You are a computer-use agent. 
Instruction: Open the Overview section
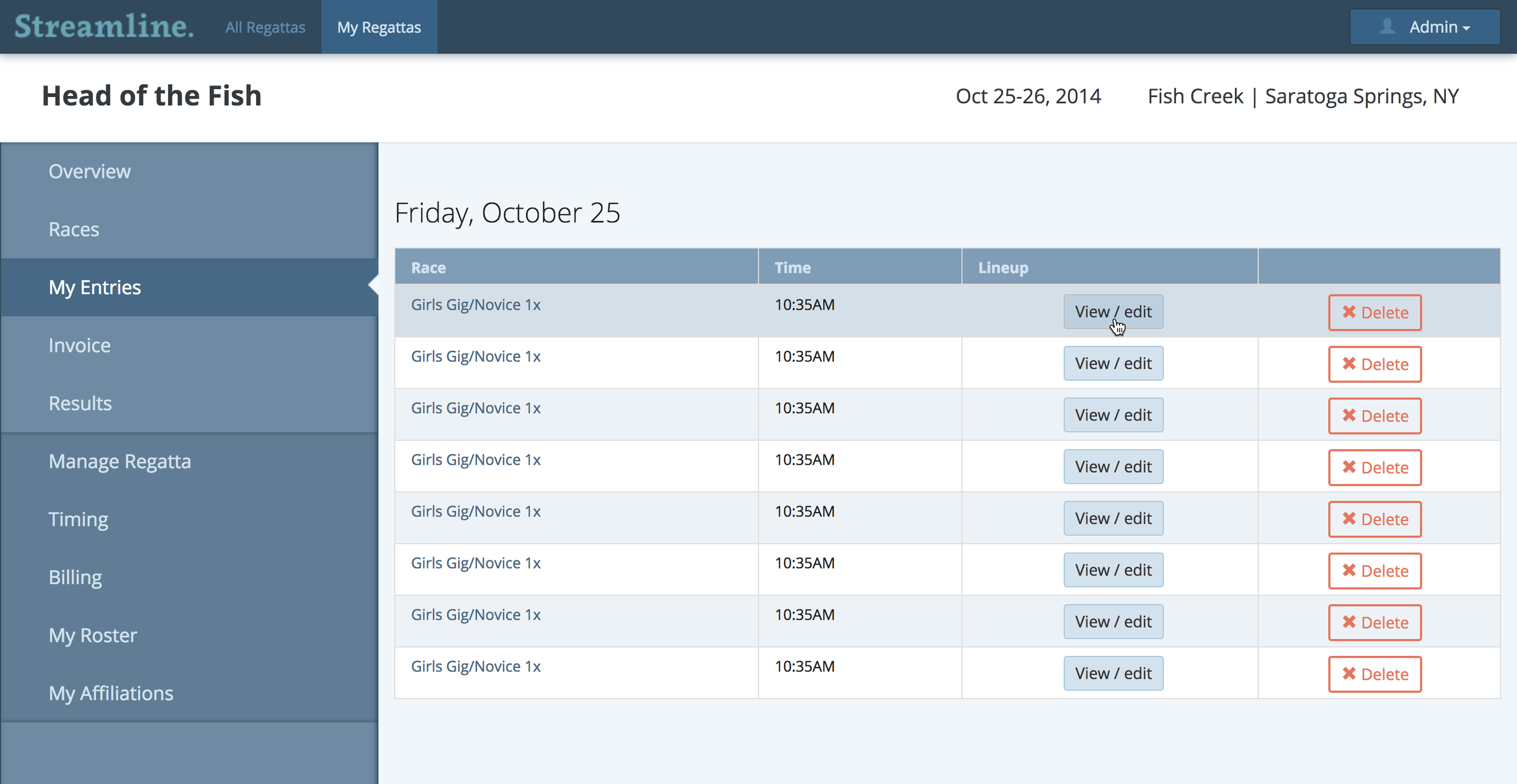tap(89, 171)
